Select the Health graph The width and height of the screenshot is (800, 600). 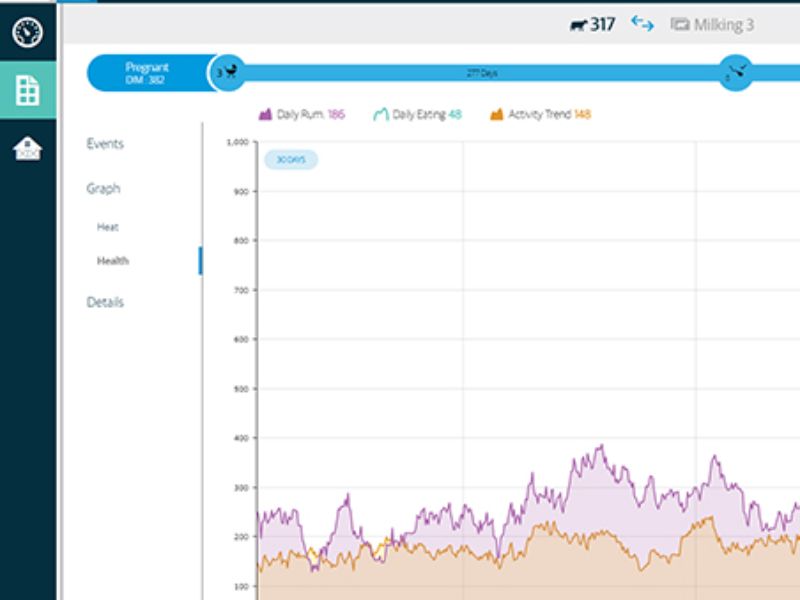click(113, 261)
